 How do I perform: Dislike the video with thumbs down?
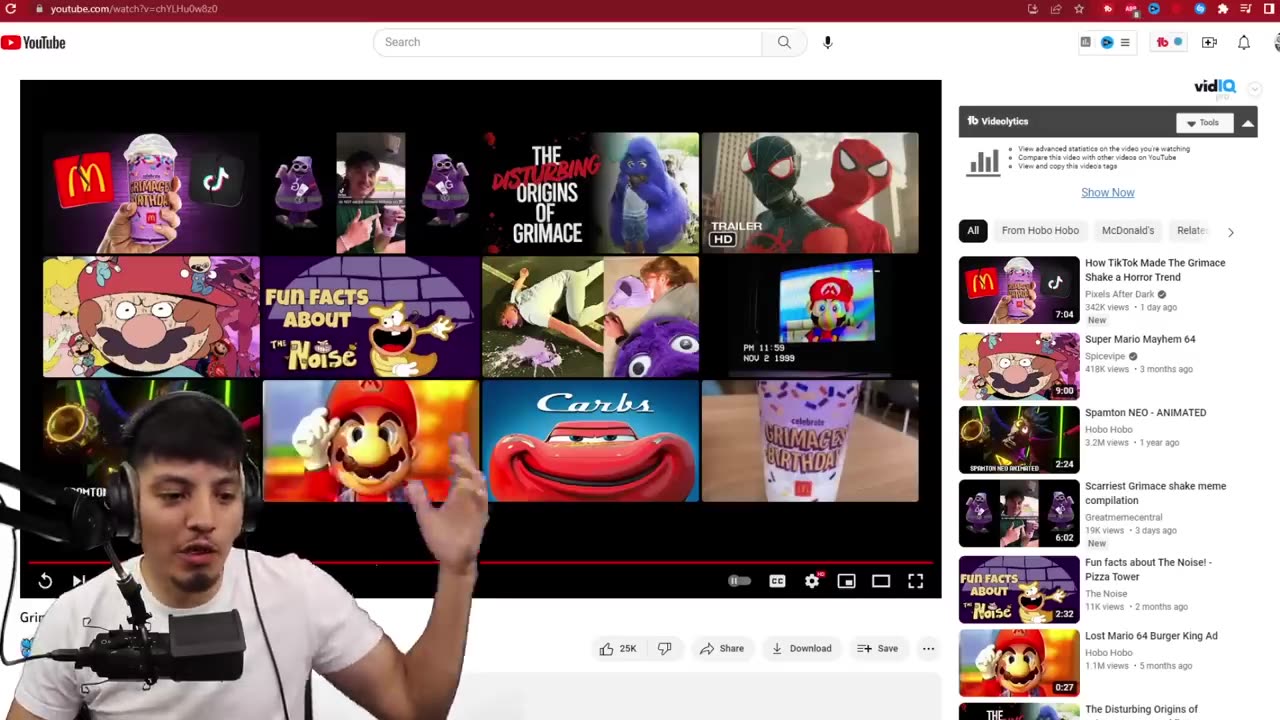[x=665, y=648]
